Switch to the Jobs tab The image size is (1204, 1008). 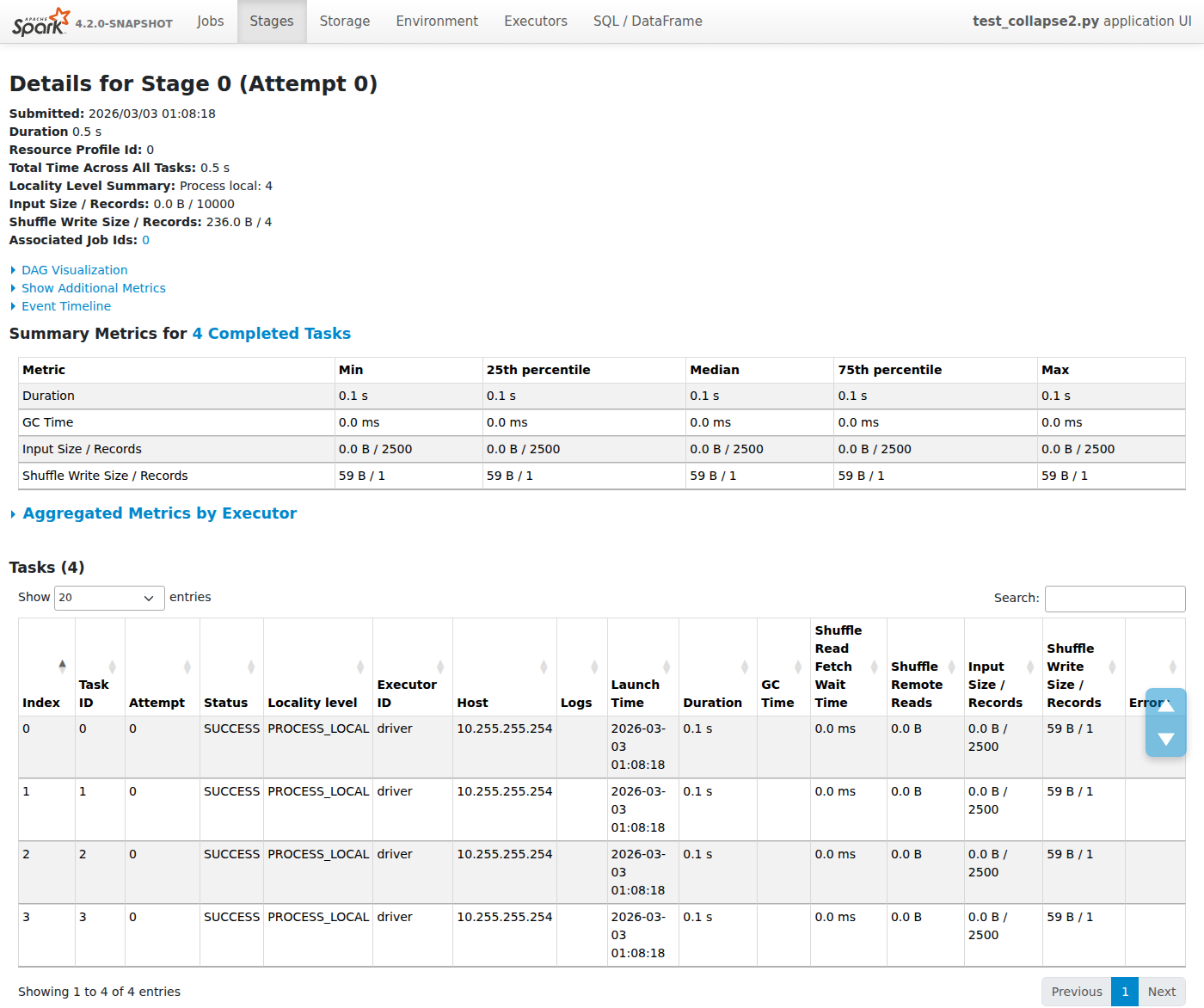tap(210, 22)
